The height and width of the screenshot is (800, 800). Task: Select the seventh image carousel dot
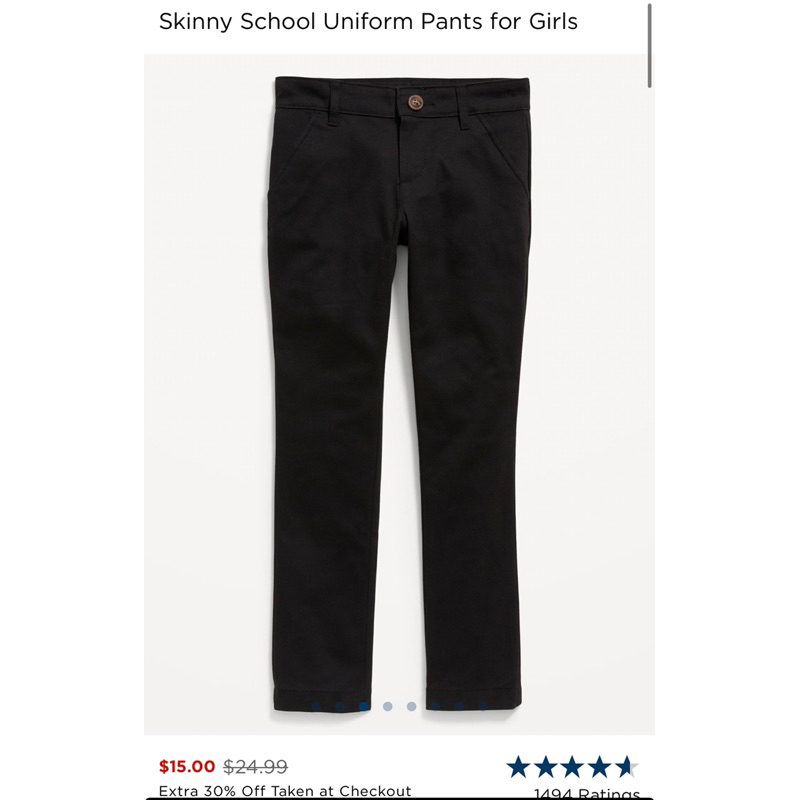(x=460, y=706)
